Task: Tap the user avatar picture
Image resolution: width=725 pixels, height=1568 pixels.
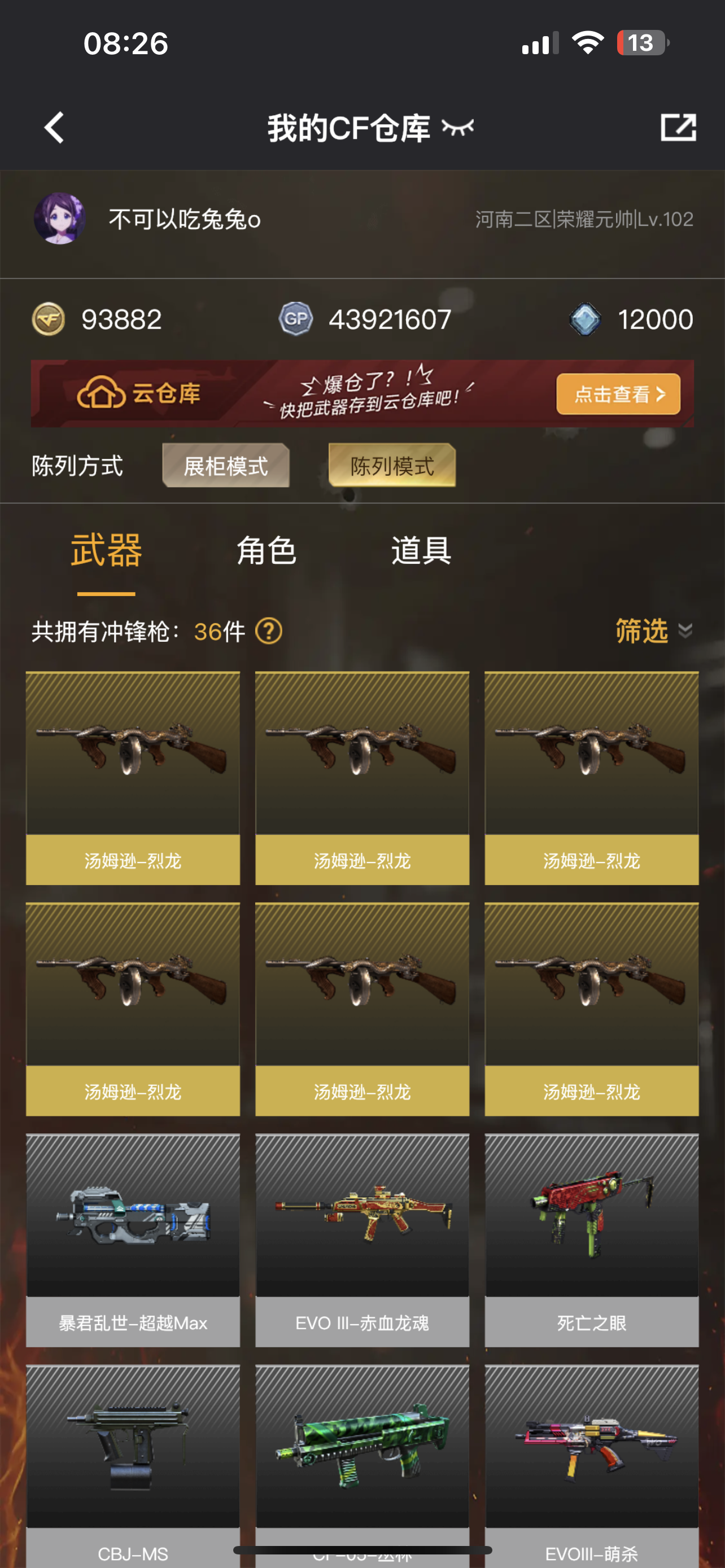Action: click(59, 218)
